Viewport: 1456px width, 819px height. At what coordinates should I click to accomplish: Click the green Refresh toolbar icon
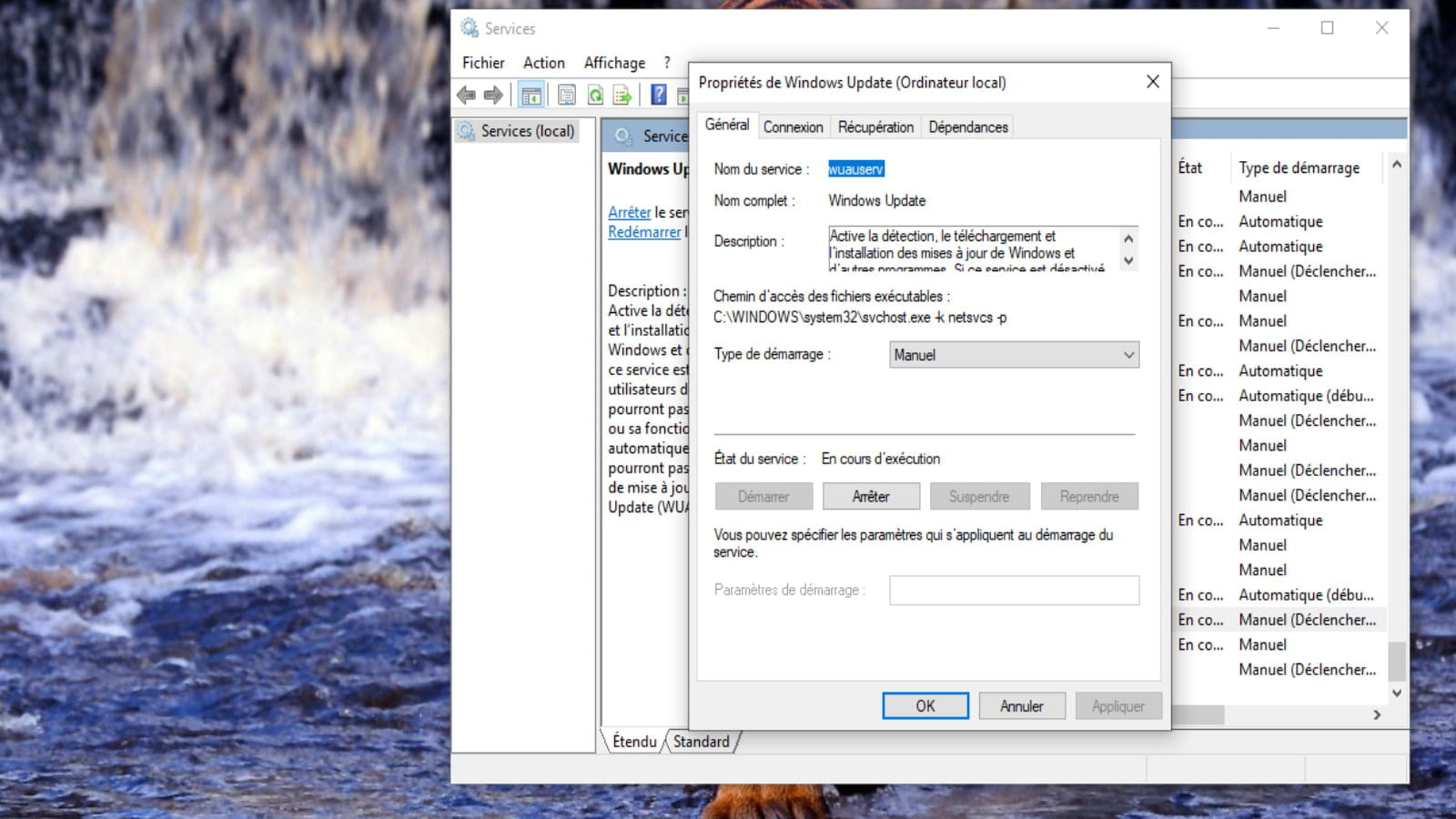pyautogui.click(x=595, y=95)
